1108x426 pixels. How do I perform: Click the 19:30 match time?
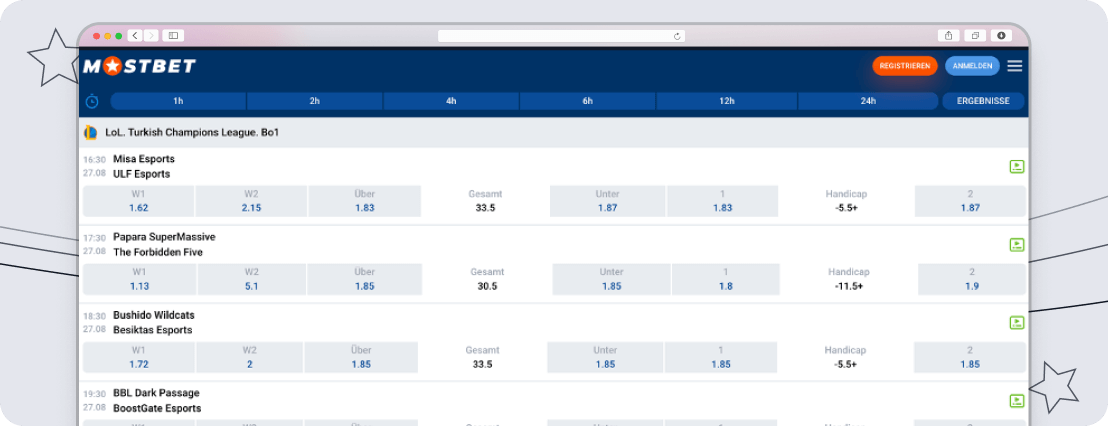94,394
